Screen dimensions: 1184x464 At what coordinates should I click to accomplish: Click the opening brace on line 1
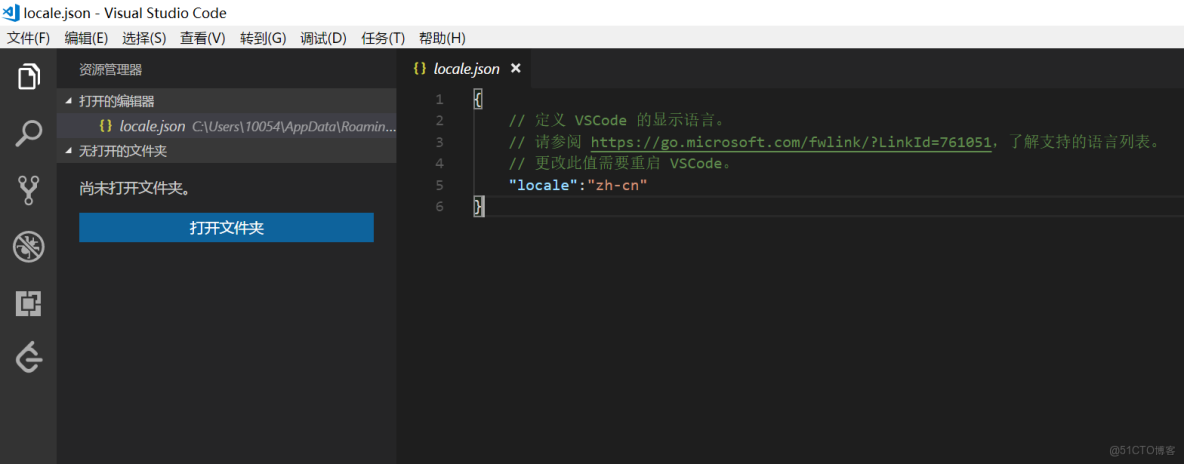[477, 99]
